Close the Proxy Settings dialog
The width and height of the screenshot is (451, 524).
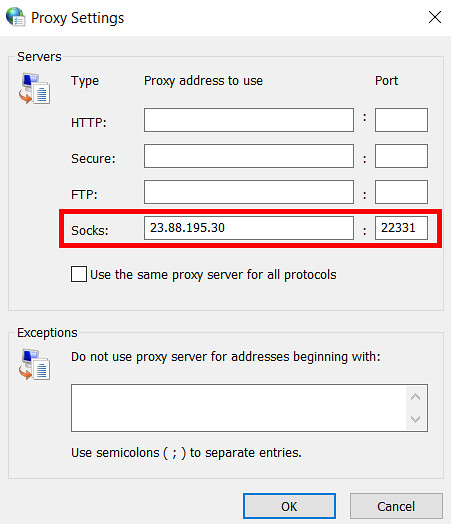(435, 17)
